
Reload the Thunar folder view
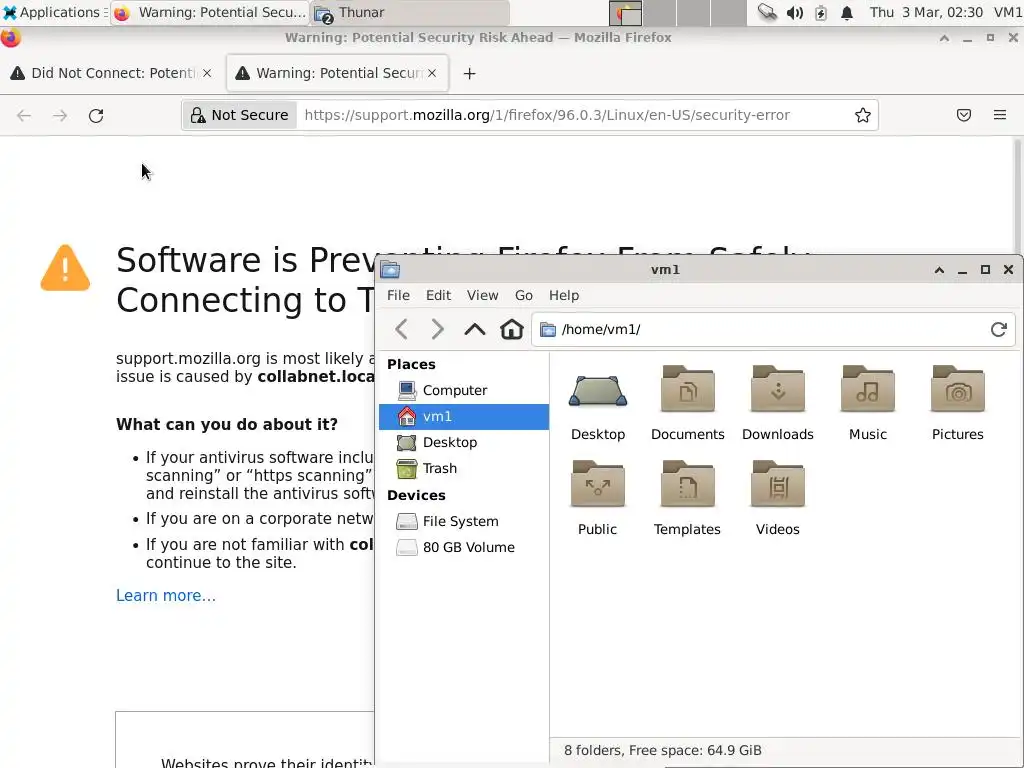(x=999, y=329)
